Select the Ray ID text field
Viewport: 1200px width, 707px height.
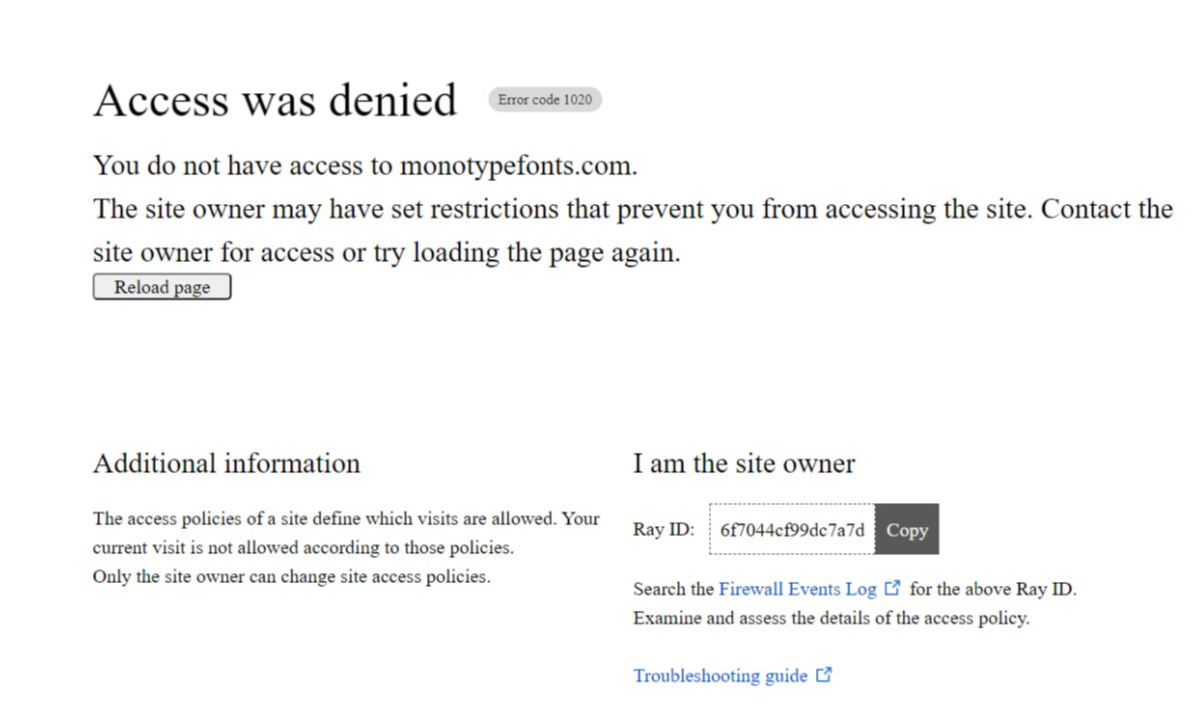point(792,530)
